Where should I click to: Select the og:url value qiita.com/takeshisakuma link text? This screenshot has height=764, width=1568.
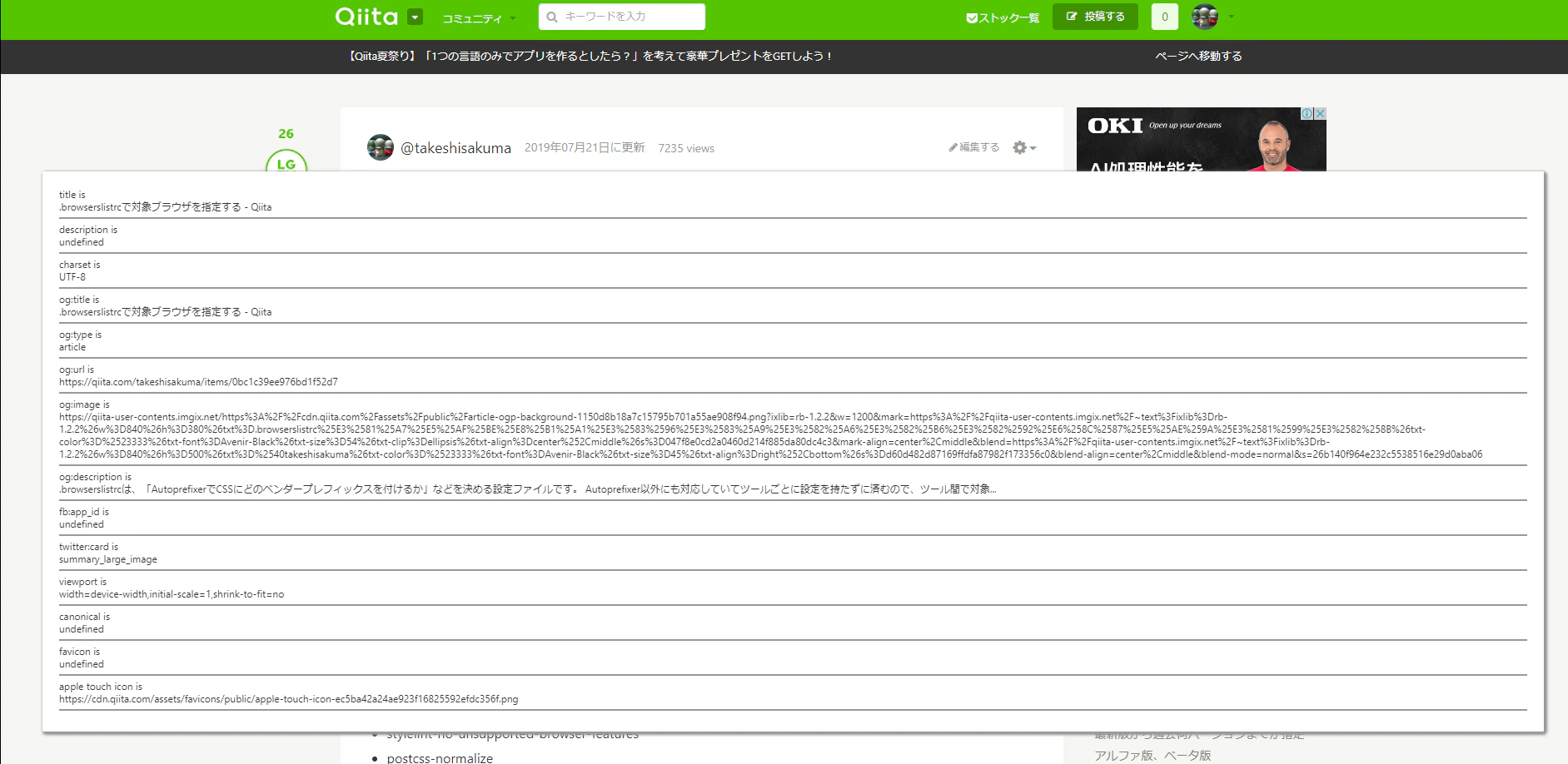point(198,382)
